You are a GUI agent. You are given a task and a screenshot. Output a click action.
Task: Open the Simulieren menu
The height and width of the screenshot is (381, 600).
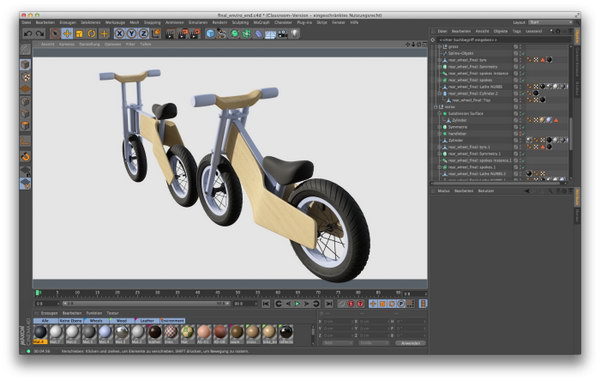[x=198, y=23]
